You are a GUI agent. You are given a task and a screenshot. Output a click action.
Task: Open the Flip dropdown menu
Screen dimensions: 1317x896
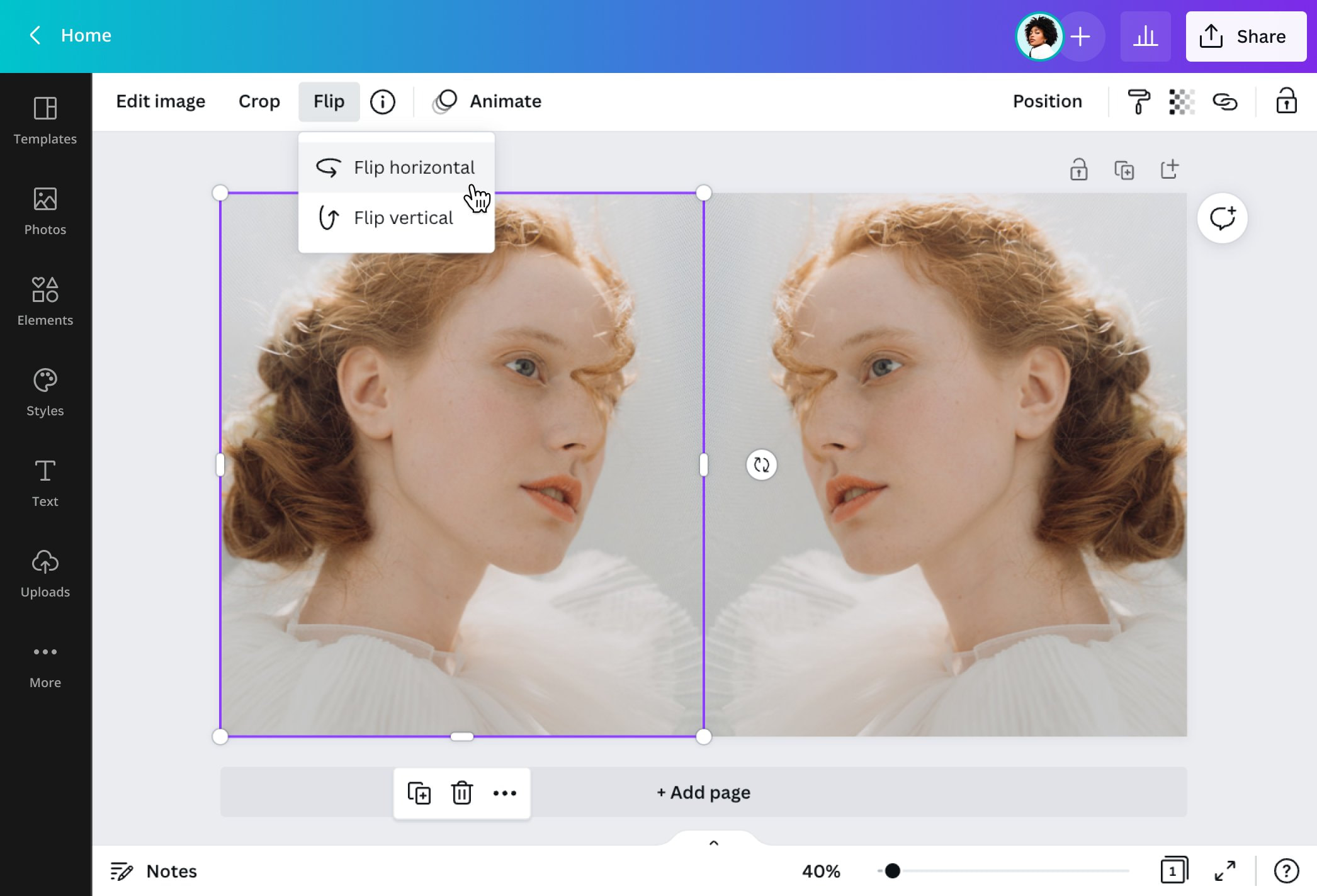point(329,101)
